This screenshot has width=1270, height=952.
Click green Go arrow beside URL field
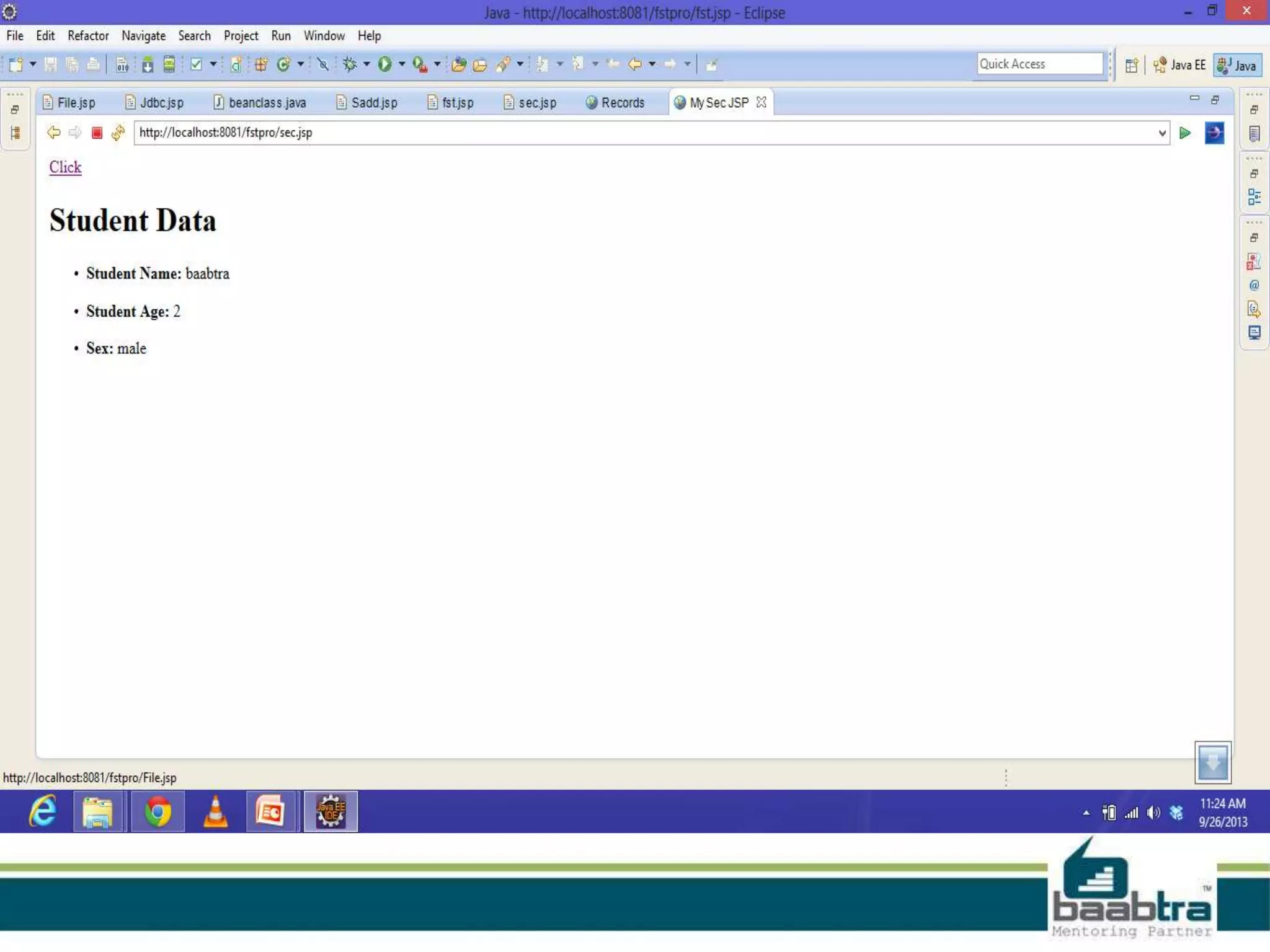point(1184,133)
